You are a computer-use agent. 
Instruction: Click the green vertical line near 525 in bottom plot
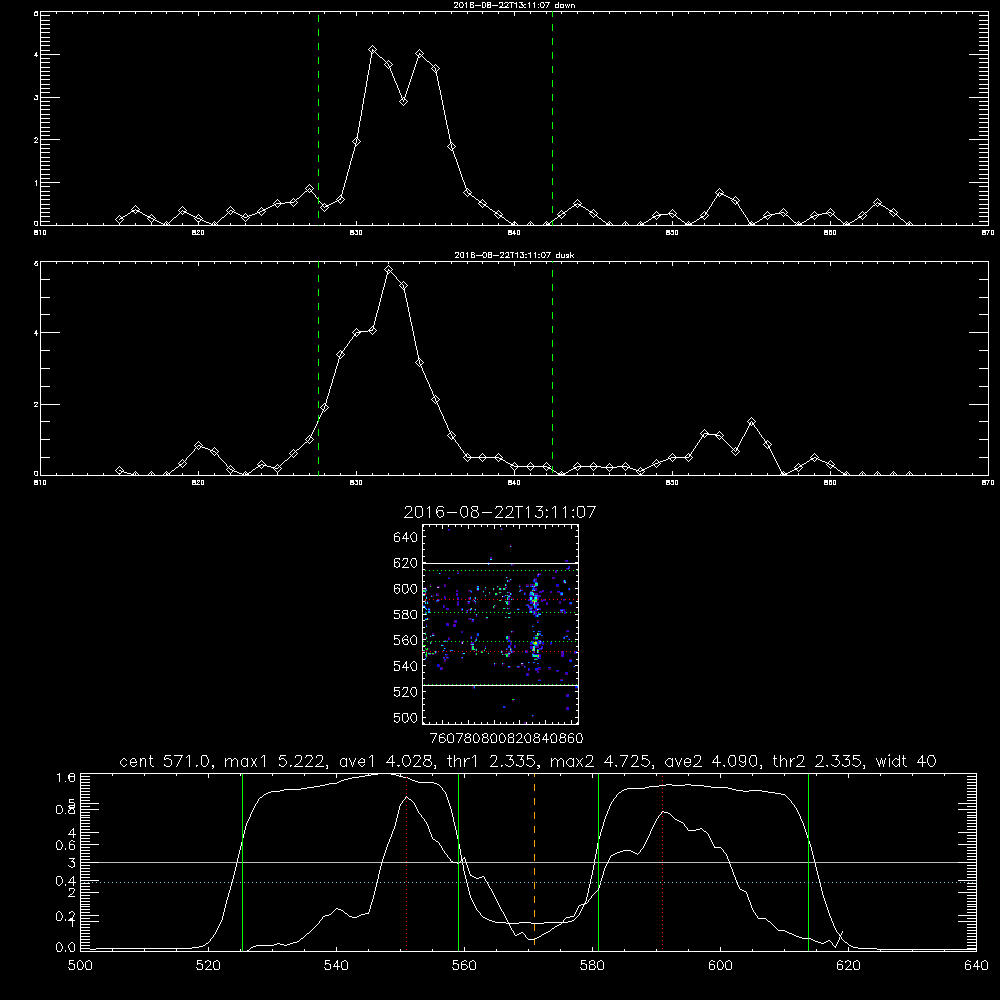[x=242, y=861]
